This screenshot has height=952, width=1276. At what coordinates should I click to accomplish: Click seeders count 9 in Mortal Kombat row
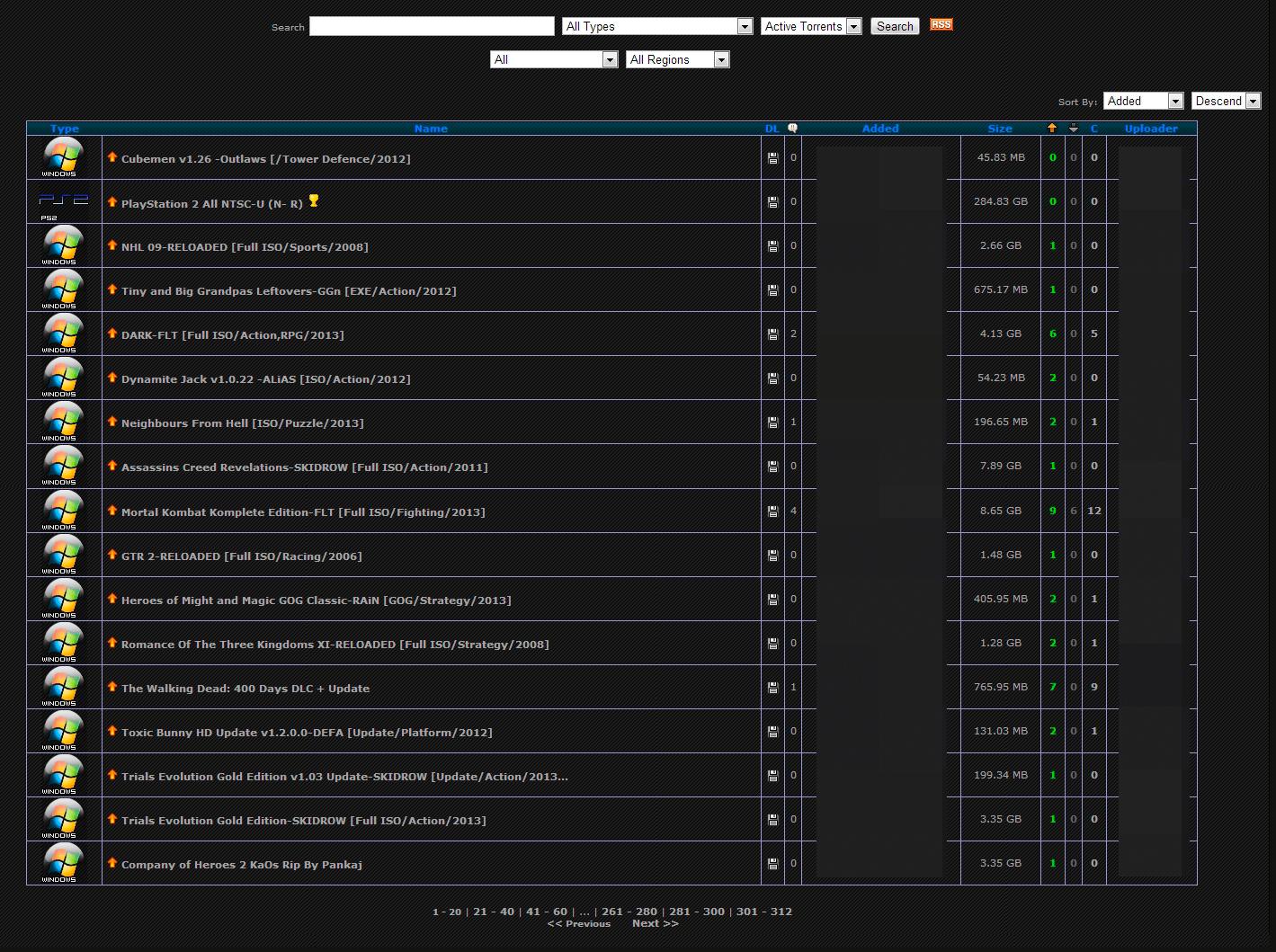tap(1053, 511)
